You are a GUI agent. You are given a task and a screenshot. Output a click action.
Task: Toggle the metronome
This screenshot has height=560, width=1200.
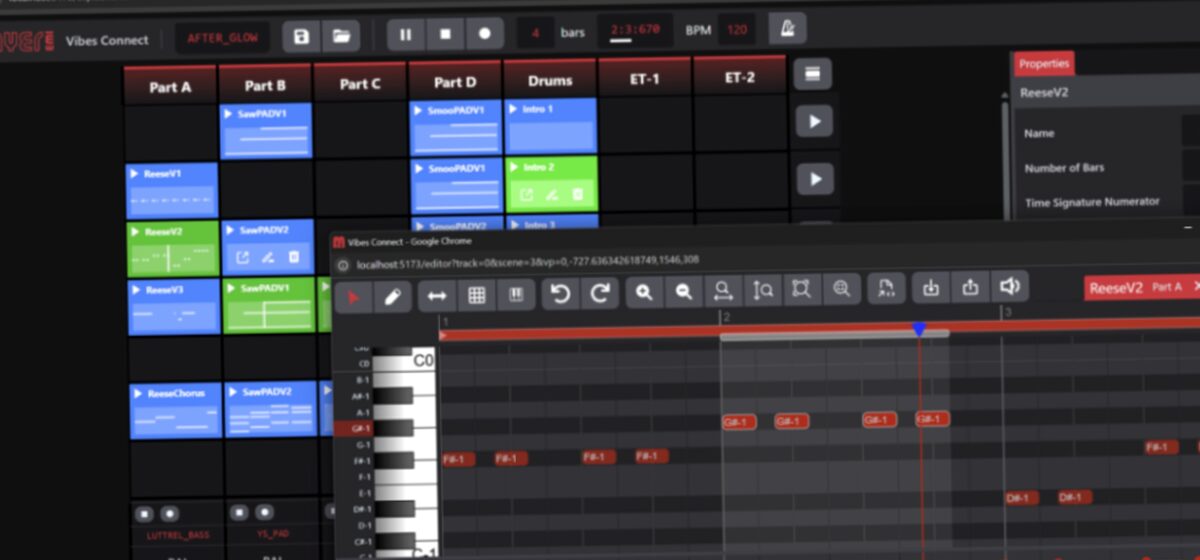click(788, 29)
